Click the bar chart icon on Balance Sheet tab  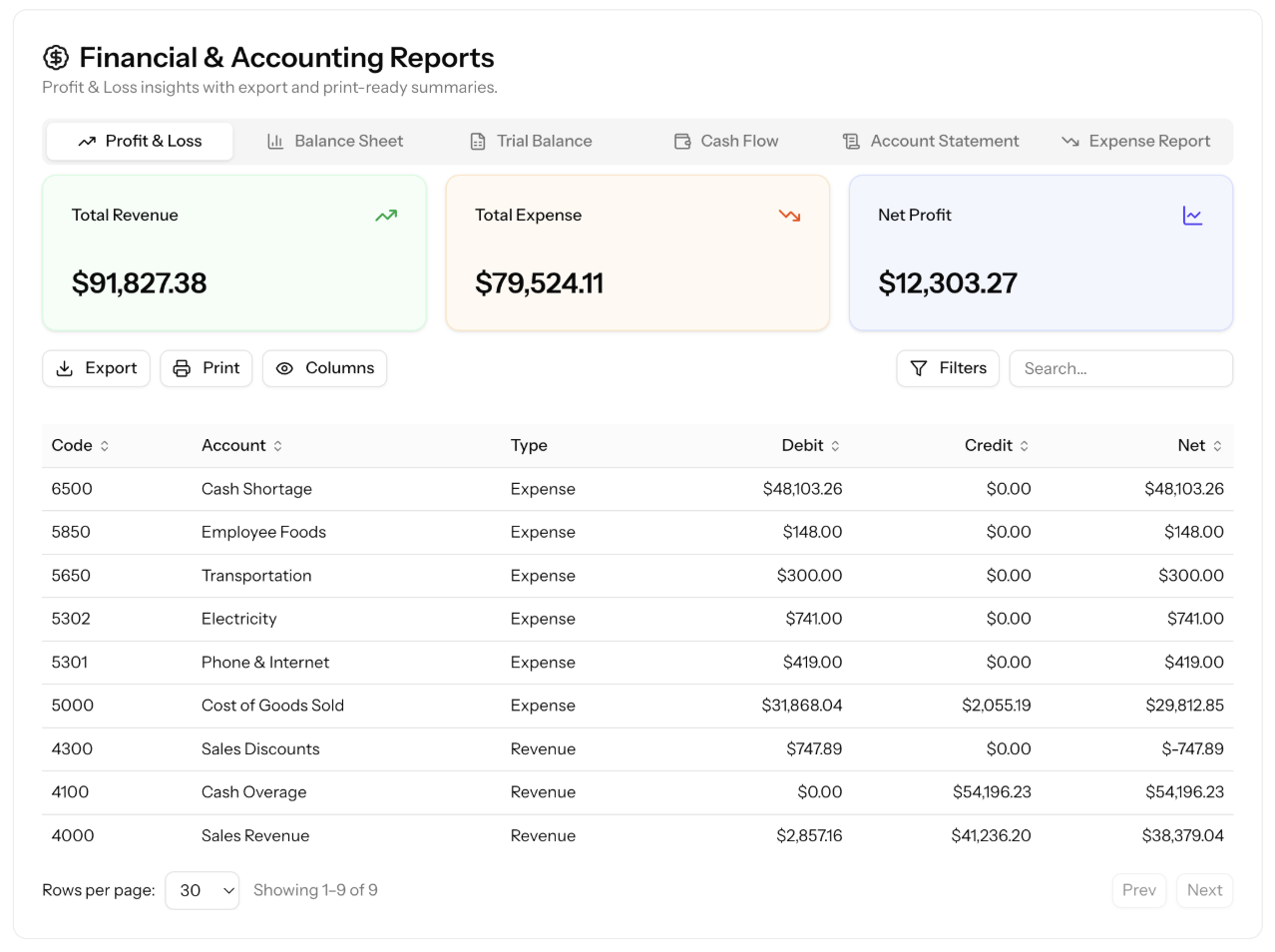275,142
